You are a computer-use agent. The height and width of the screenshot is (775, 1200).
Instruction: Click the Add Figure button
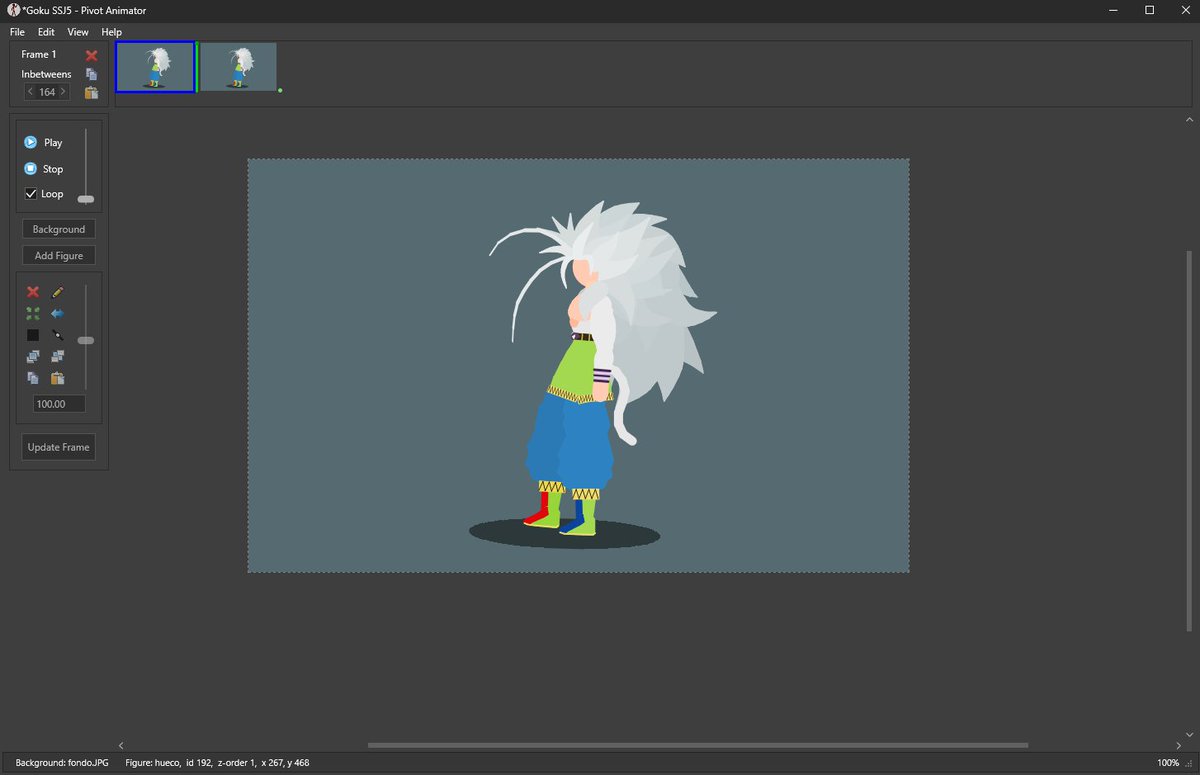[59, 256]
